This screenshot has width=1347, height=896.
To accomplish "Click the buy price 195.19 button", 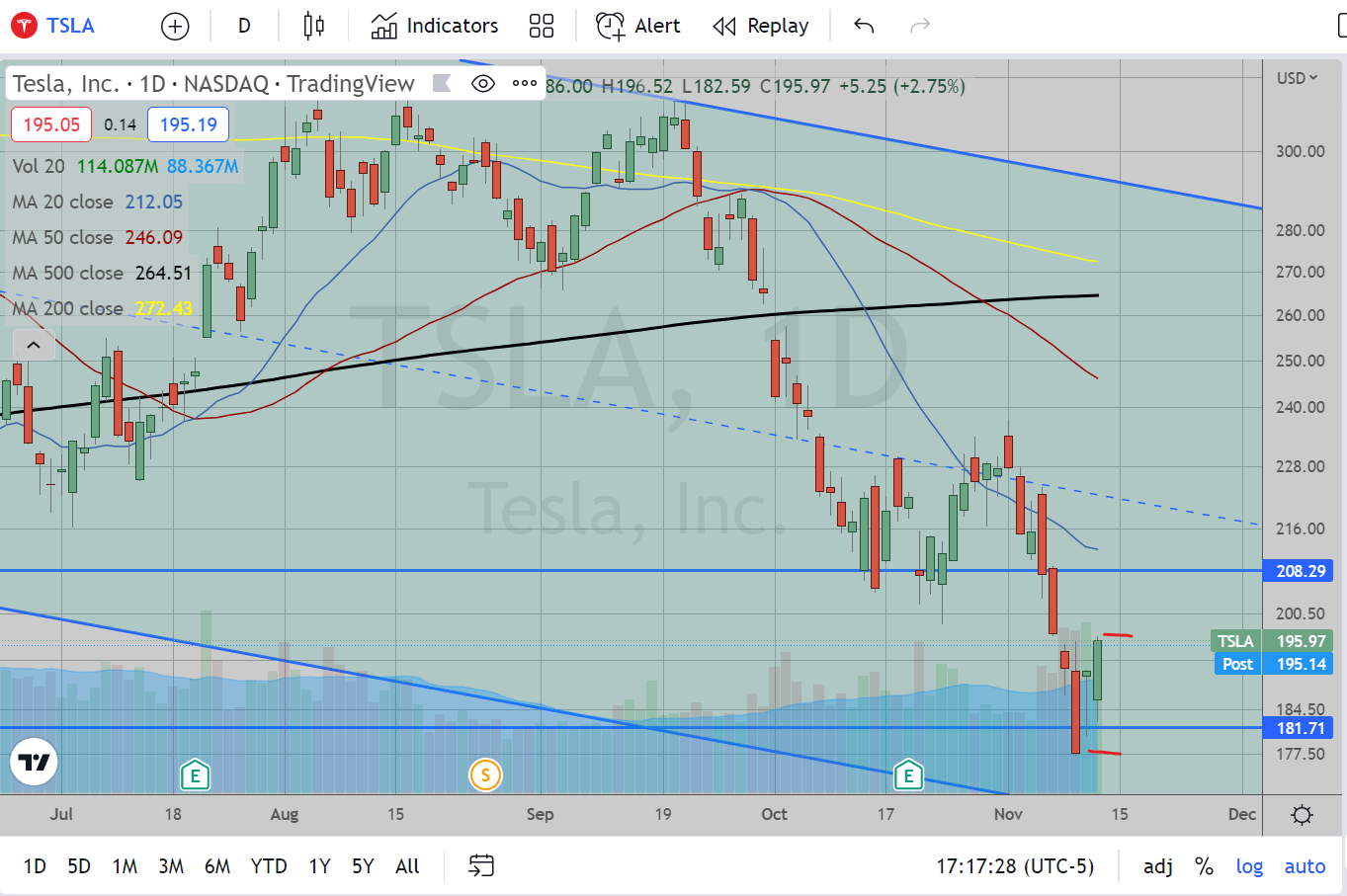I will (x=188, y=124).
